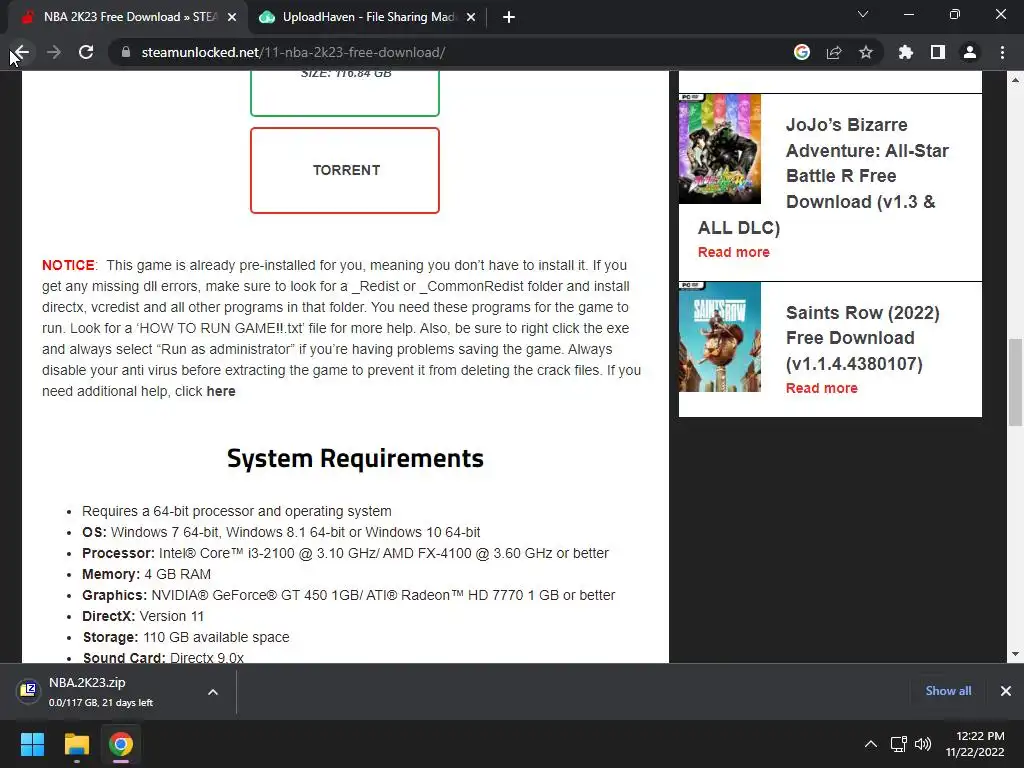Click the padlock site info icon
This screenshot has height=768, width=1024.
coord(126,52)
